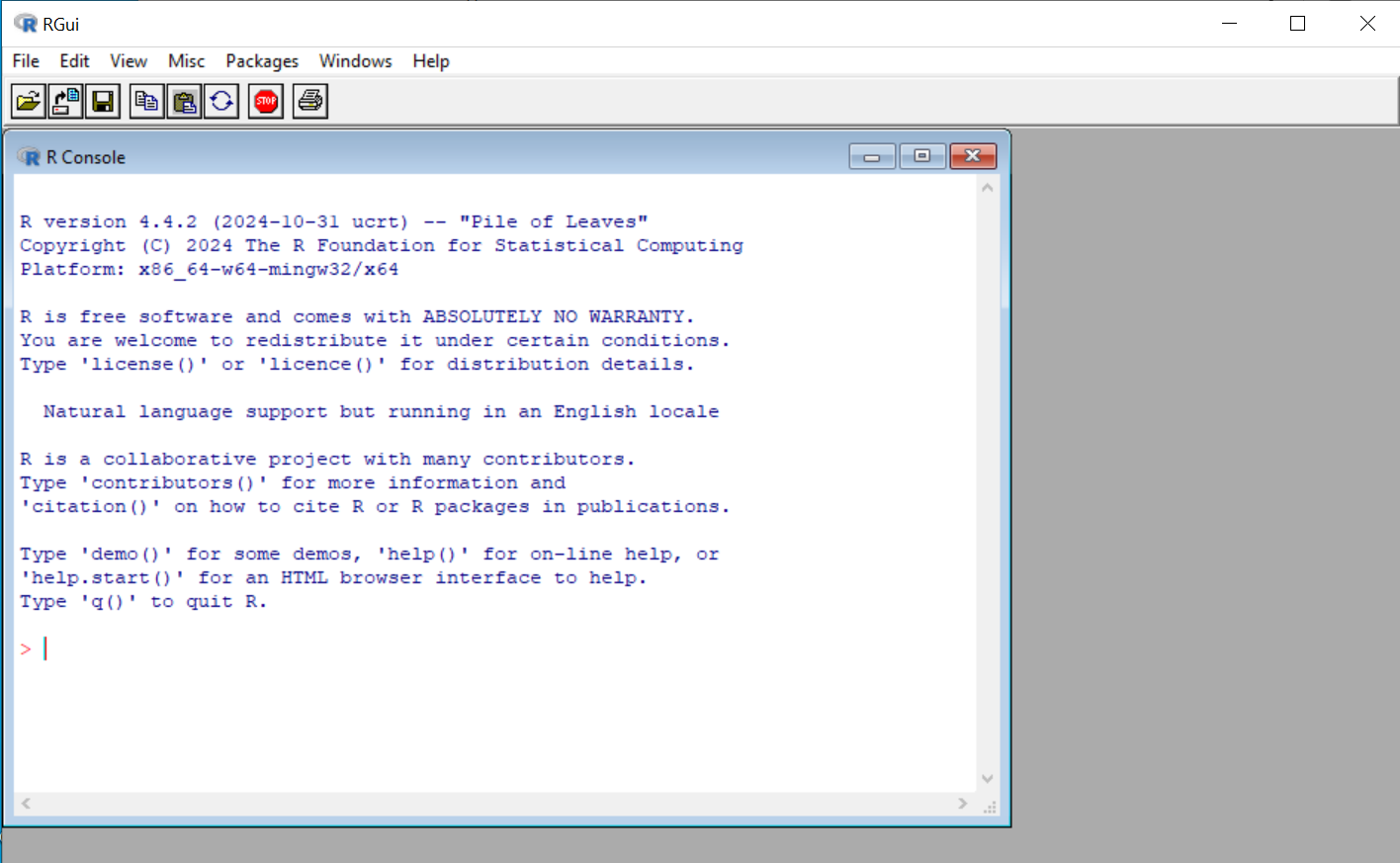Click the console horizontal scrollbar left arrow
The height and width of the screenshot is (863, 1400).
(26, 804)
